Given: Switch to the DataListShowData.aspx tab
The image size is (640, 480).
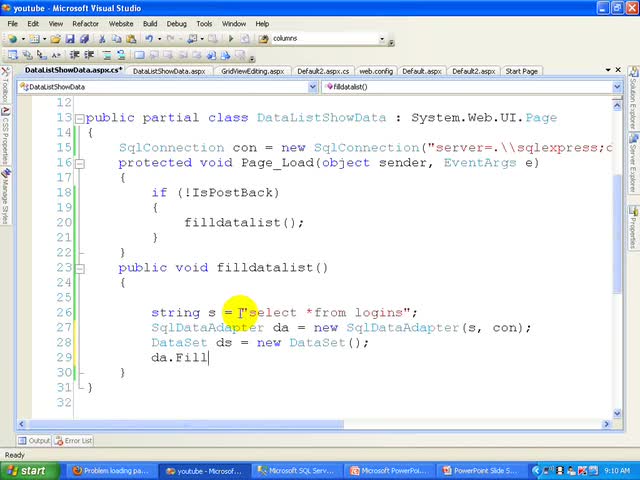Looking at the screenshot, I should point(169,71).
